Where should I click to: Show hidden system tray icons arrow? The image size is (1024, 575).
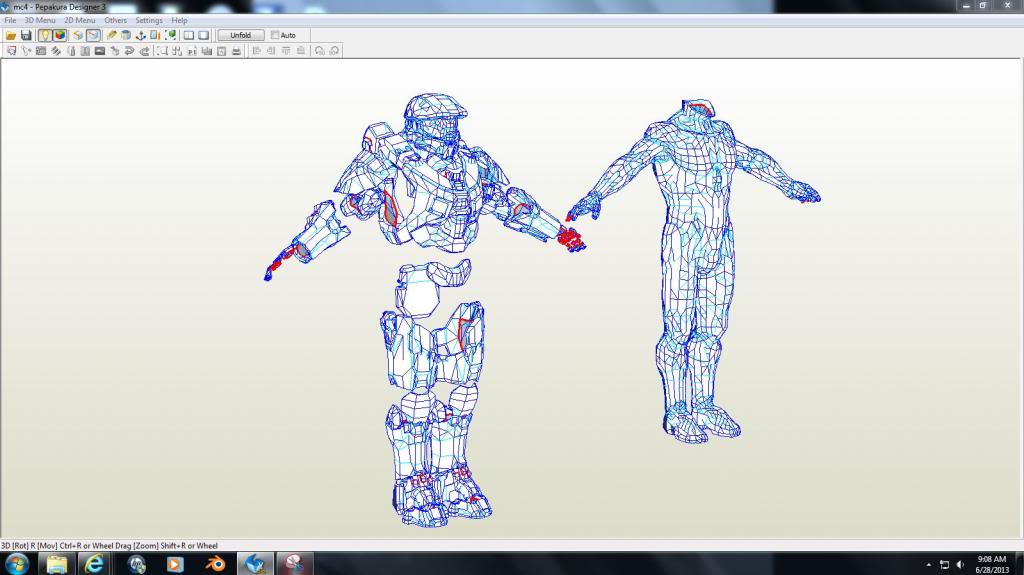point(929,565)
